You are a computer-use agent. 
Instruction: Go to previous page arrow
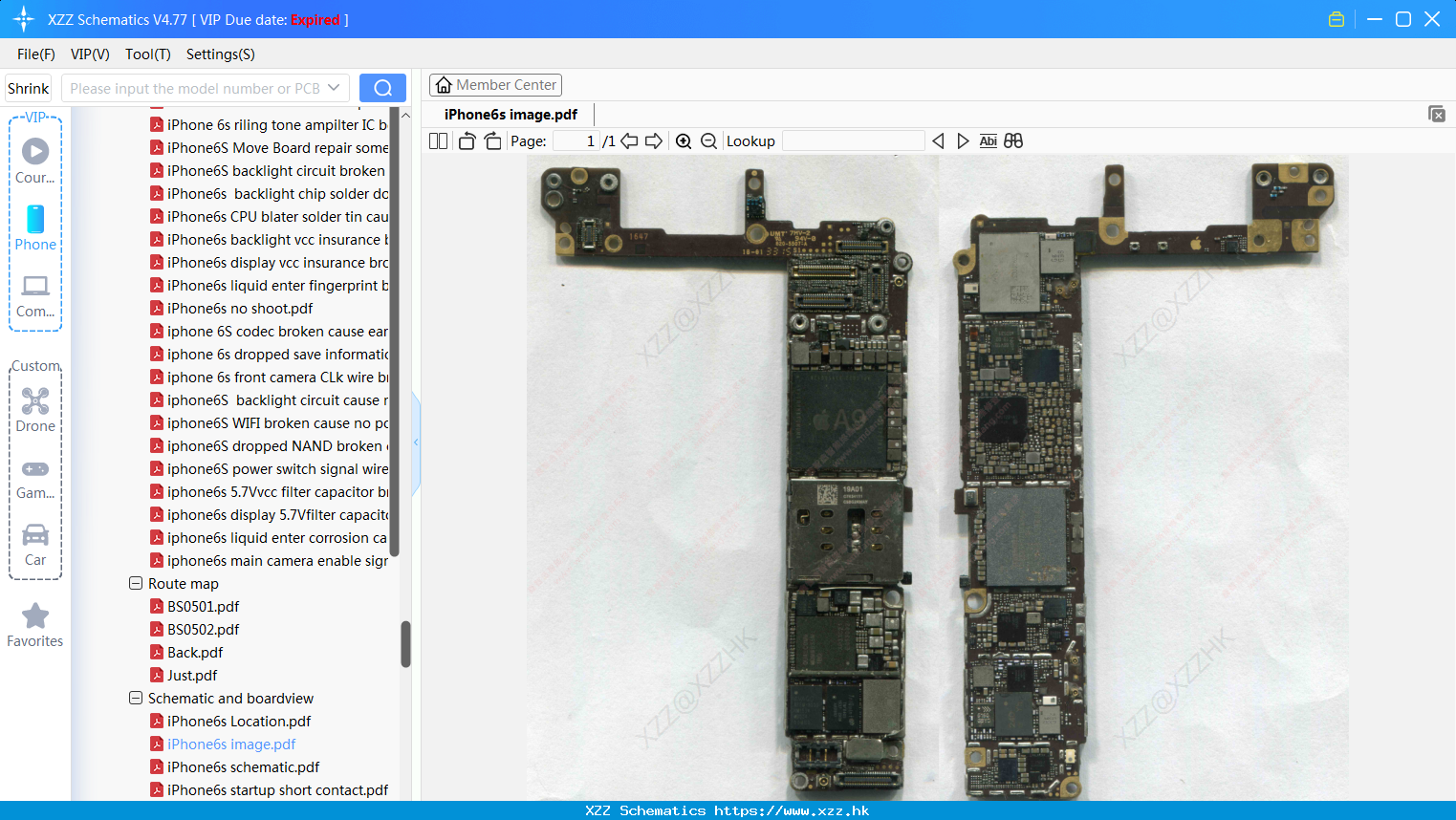click(629, 140)
